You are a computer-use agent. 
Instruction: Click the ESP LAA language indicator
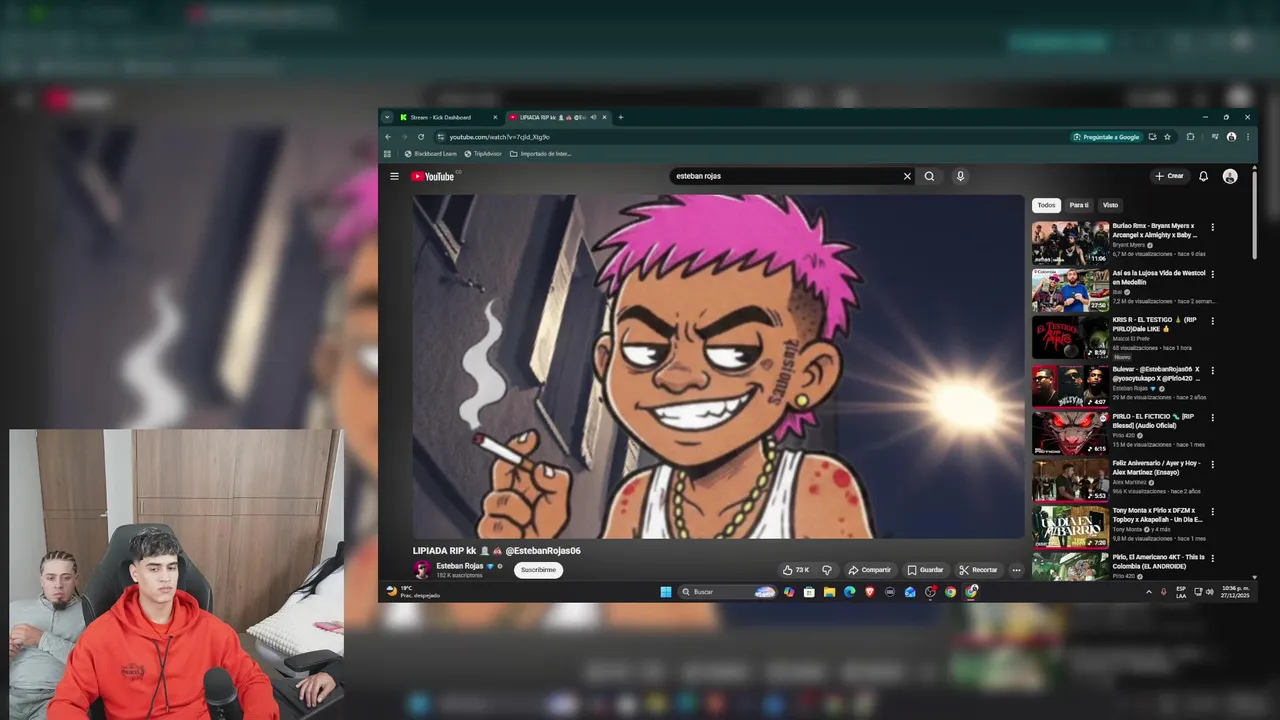tap(1181, 592)
